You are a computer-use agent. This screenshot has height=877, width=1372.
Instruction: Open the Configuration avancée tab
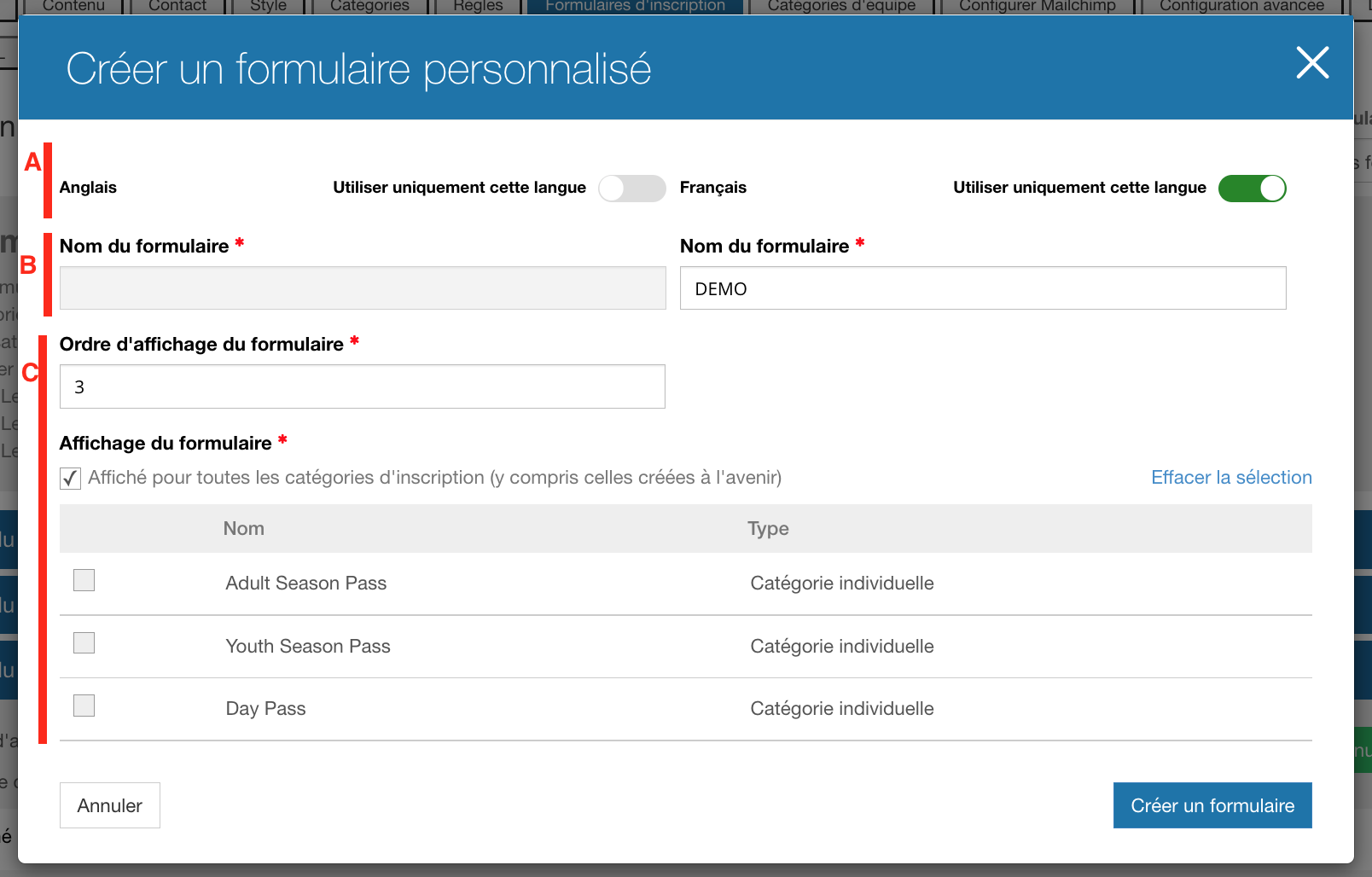click(x=1241, y=6)
